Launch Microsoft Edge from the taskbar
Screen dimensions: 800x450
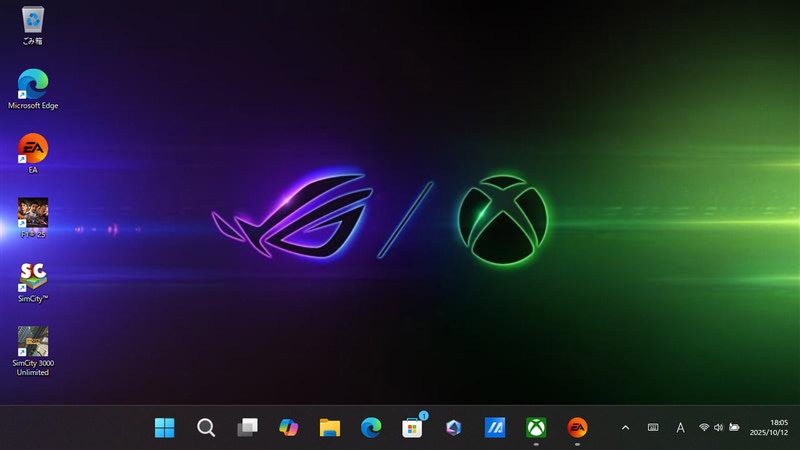(x=371, y=428)
